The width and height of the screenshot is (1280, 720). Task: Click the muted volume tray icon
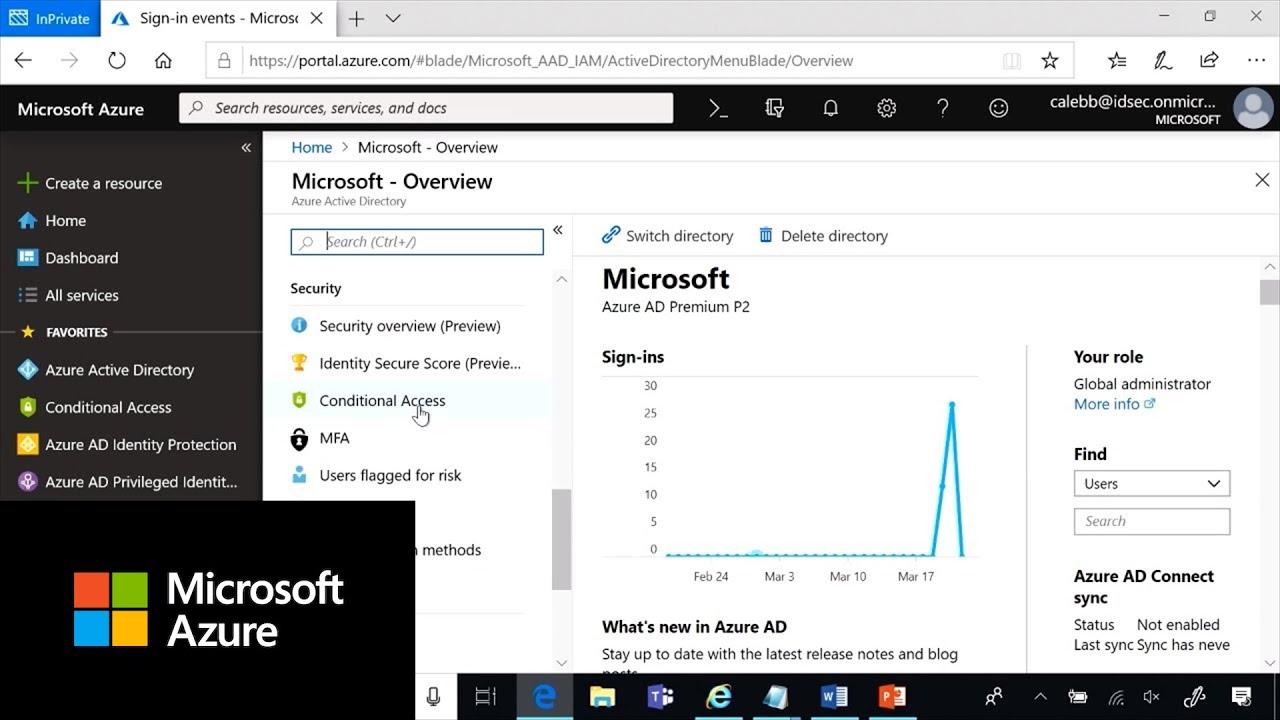pyautogui.click(x=1151, y=697)
